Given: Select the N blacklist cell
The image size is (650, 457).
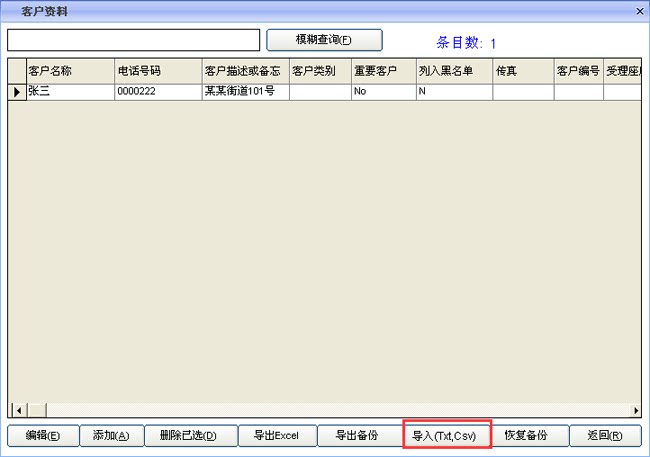Looking at the screenshot, I should pos(455,92).
